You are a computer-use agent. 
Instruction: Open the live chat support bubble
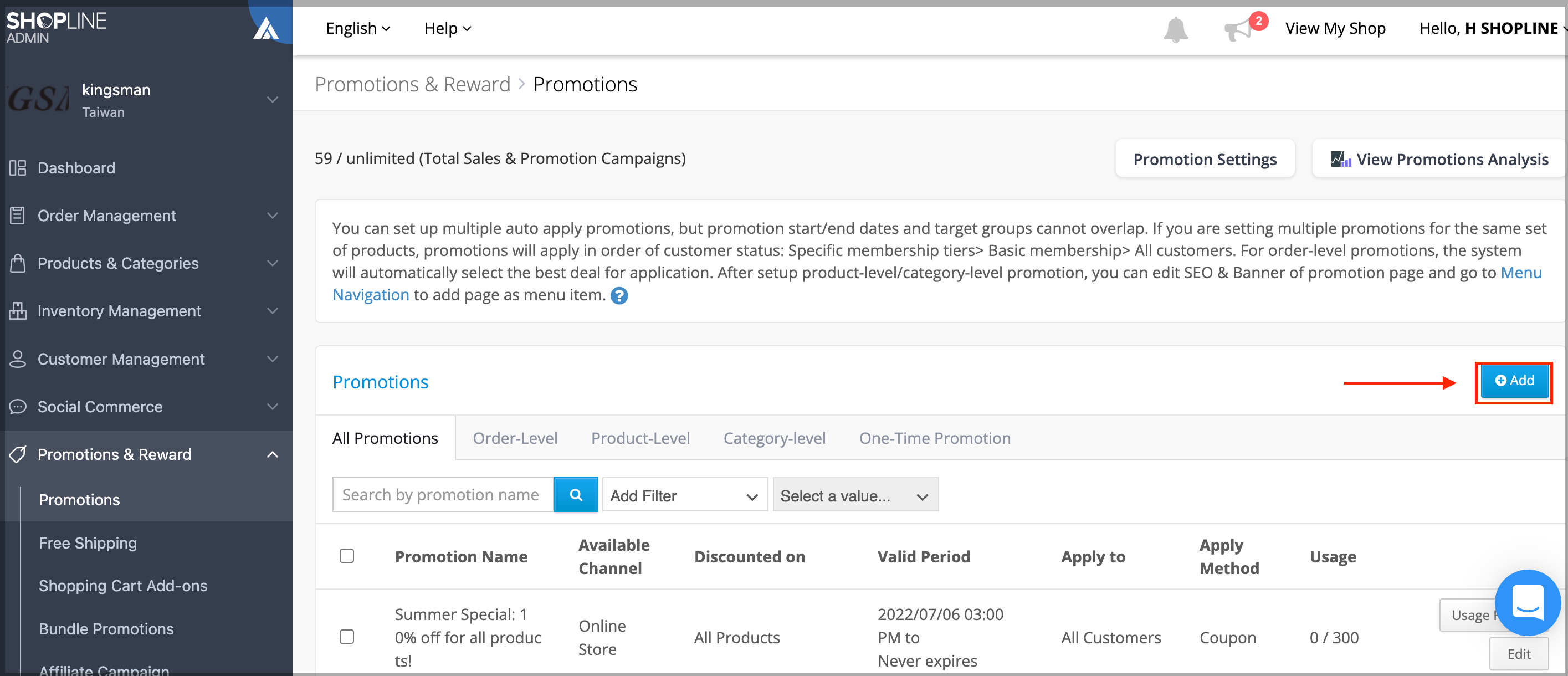pyautogui.click(x=1527, y=602)
